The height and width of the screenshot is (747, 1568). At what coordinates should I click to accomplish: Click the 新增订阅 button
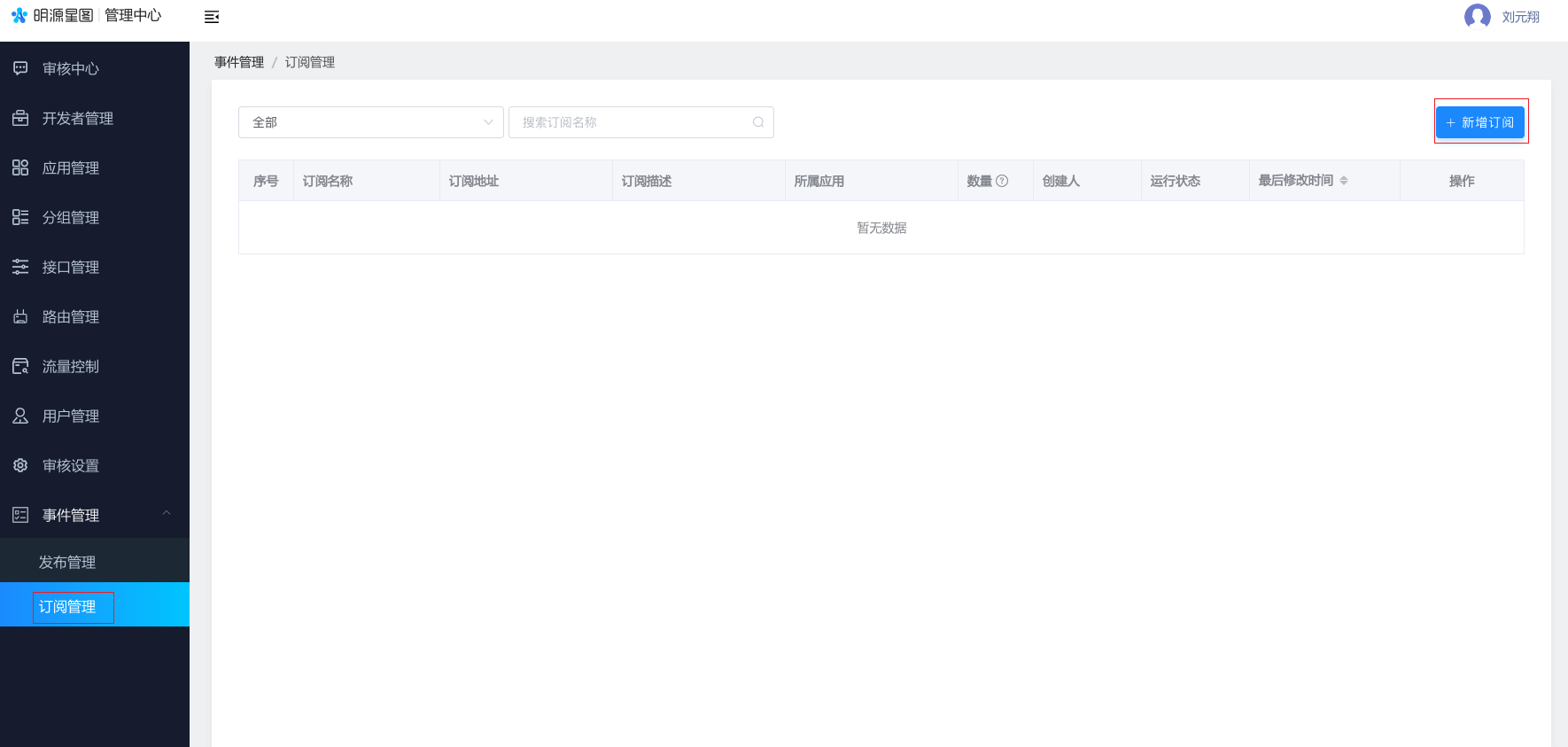(1479, 122)
